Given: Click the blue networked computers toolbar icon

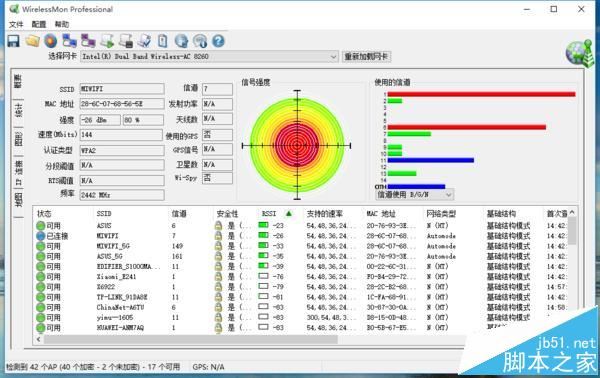Looking at the screenshot, I should (x=70, y=41).
